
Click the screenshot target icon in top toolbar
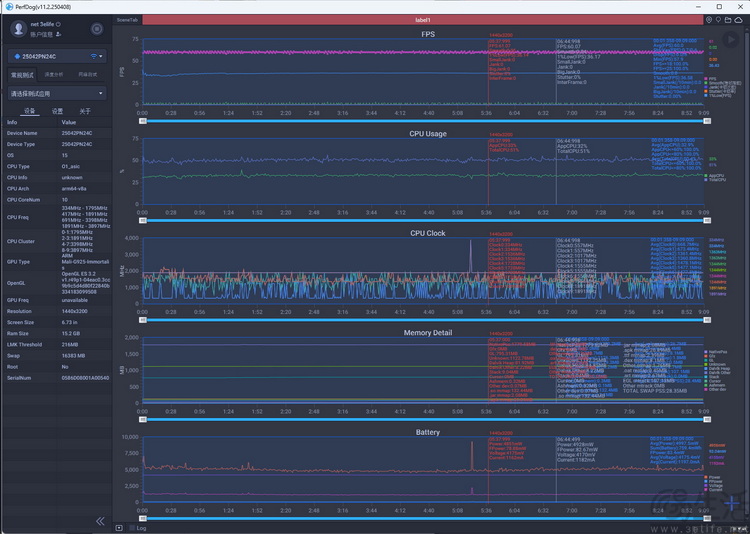click(x=709, y=20)
